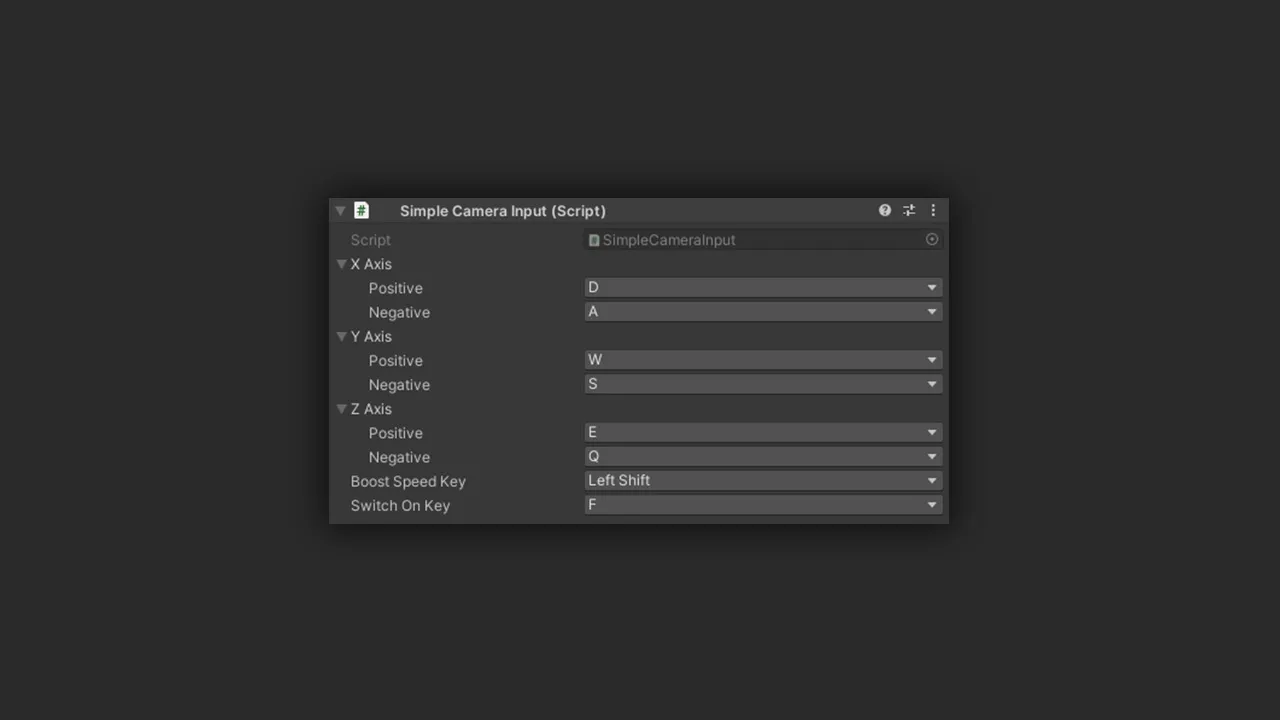The image size is (1280, 720).
Task: Open the Switch On Key dropdown
Action: click(762, 505)
